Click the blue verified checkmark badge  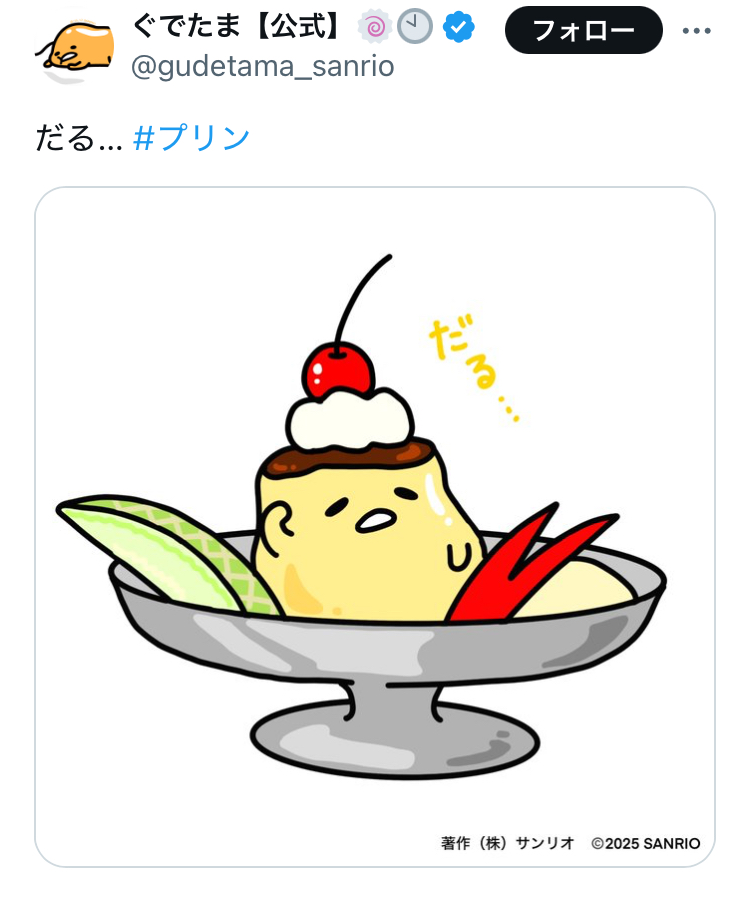coord(458,27)
